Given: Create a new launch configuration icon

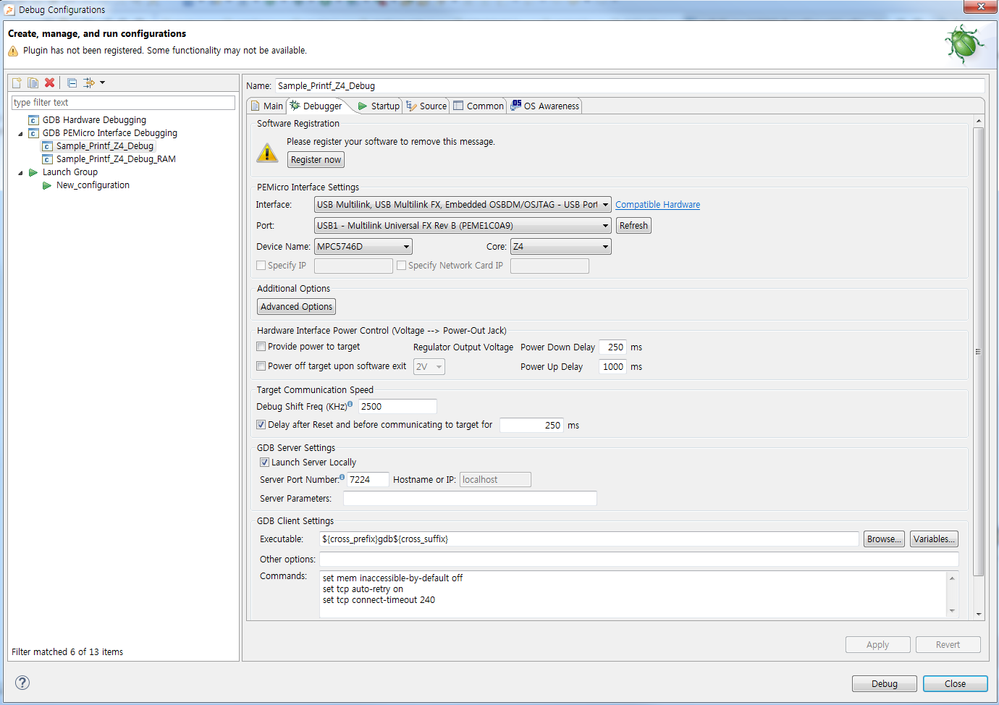Looking at the screenshot, I should pos(17,83).
